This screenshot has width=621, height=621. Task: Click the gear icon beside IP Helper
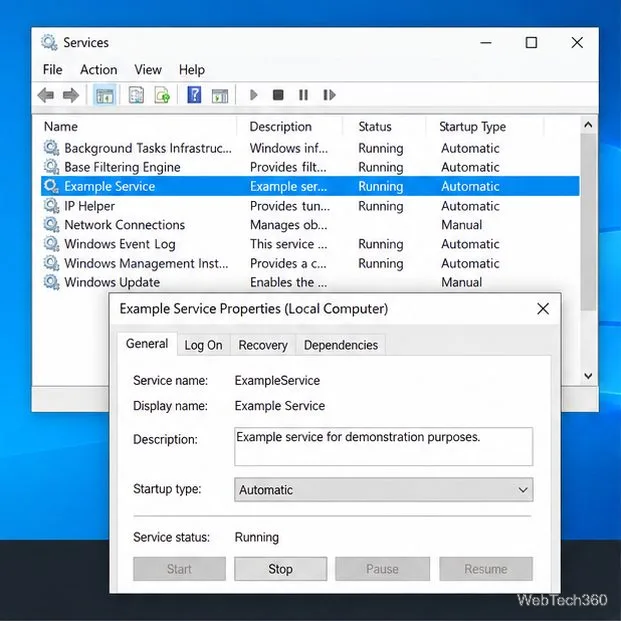(51, 206)
